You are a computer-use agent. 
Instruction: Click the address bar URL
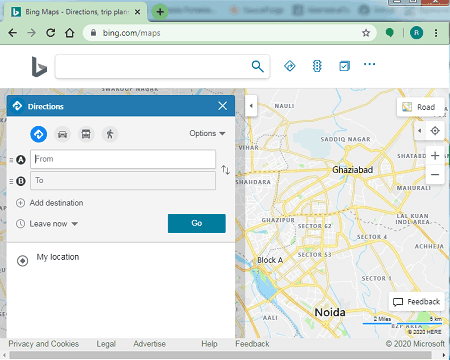tap(131, 33)
